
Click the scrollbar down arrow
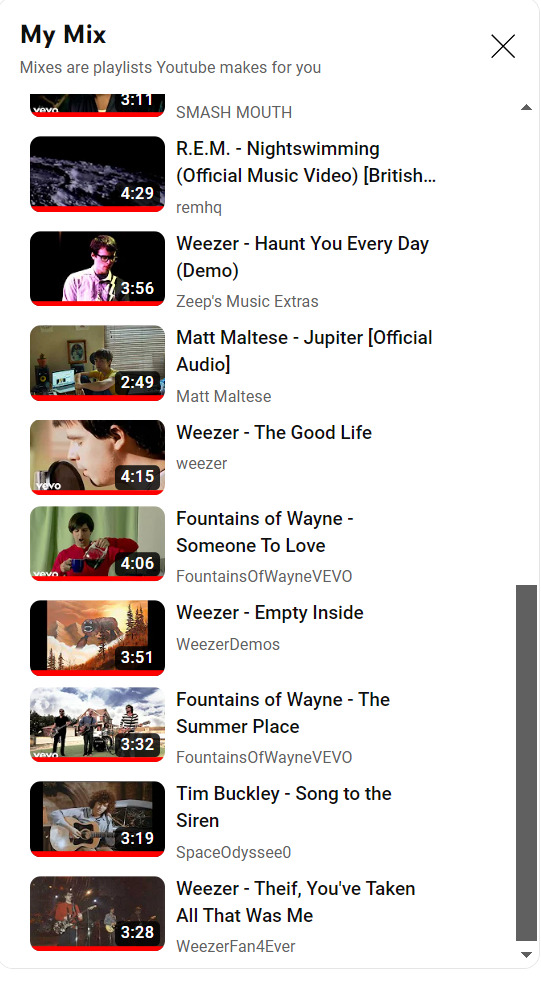(x=526, y=954)
